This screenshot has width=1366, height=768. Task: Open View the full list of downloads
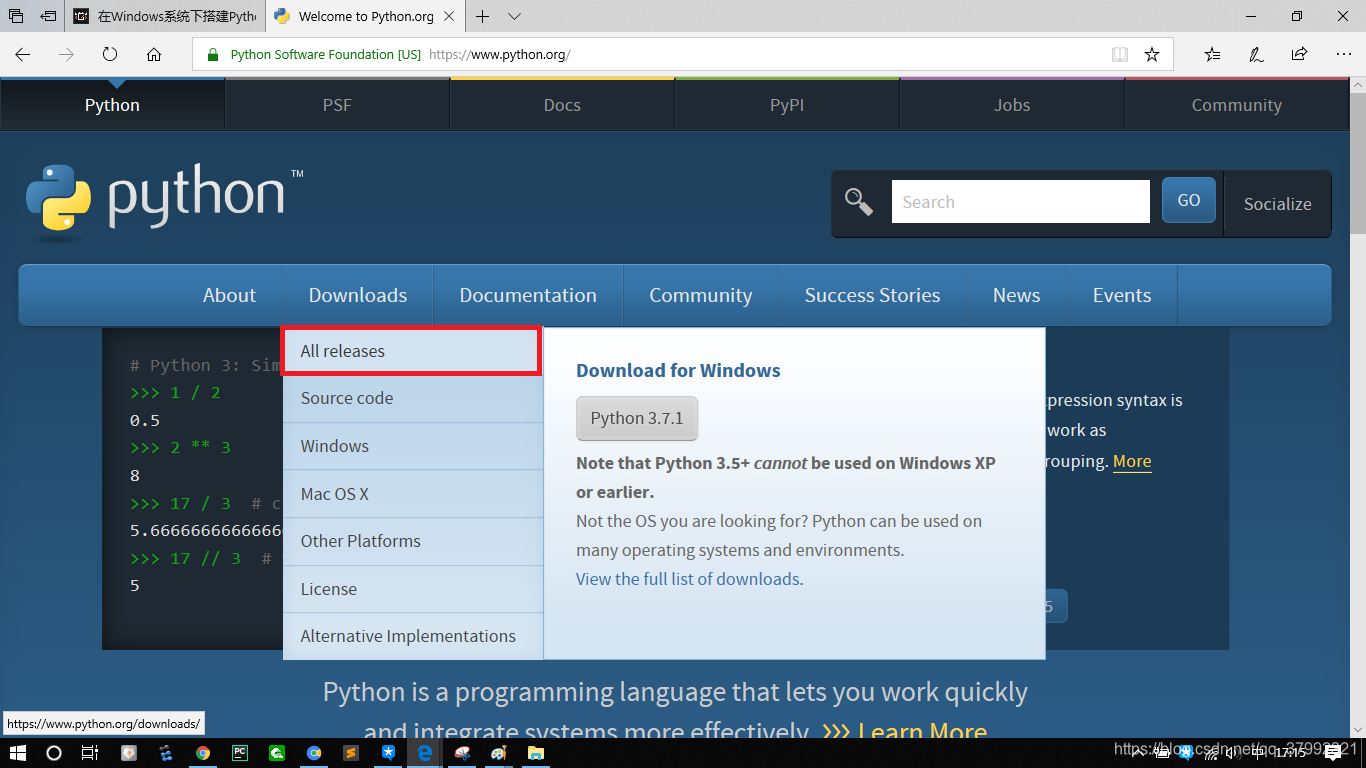pyautogui.click(x=688, y=579)
